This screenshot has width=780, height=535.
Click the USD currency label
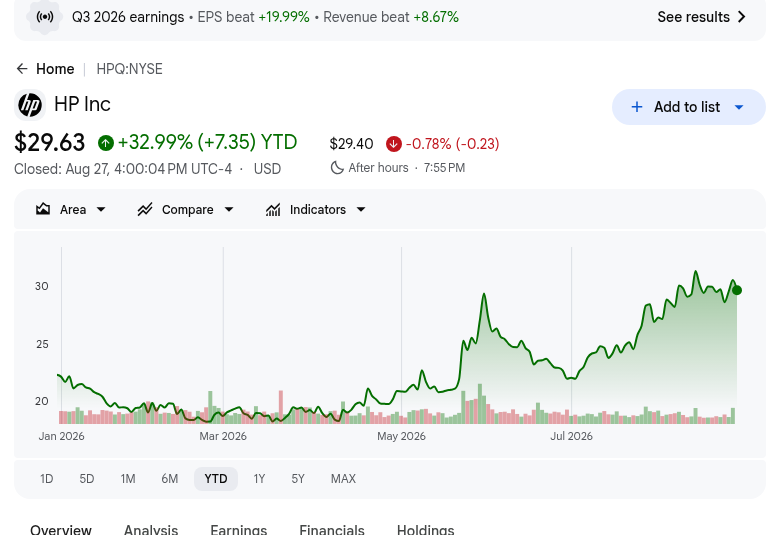pyautogui.click(x=267, y=169)
